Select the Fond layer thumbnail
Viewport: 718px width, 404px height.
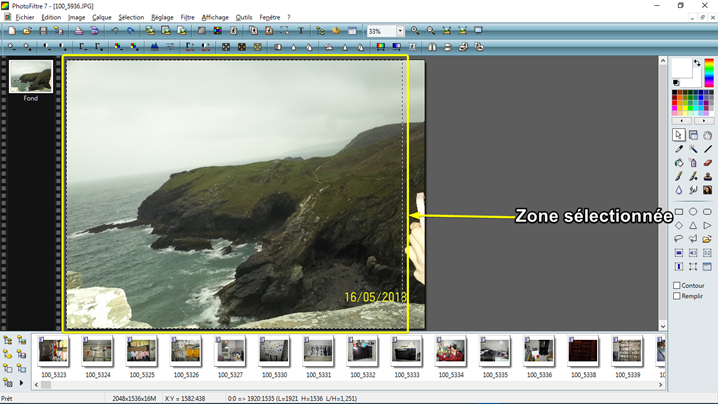(31, 76)
